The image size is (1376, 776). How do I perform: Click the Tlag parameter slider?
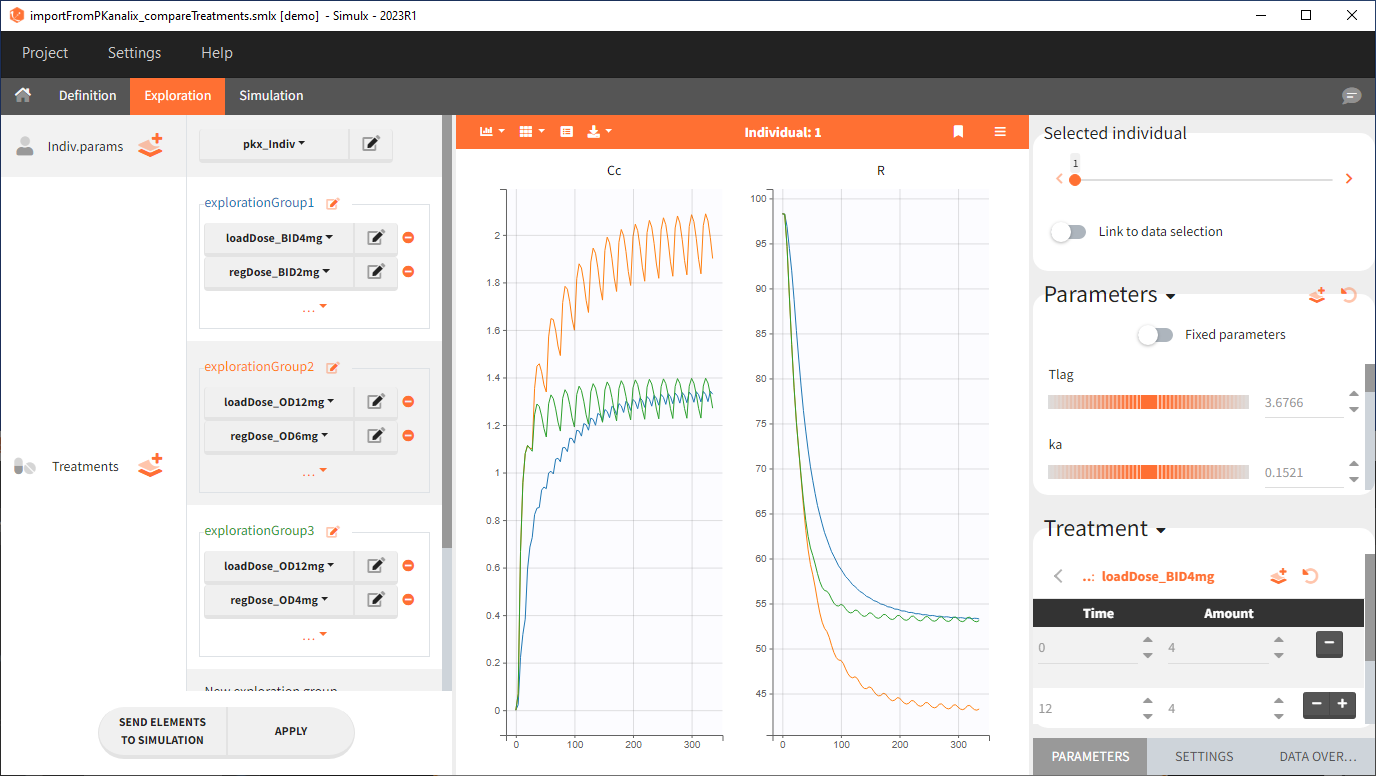coord(1148,402)
